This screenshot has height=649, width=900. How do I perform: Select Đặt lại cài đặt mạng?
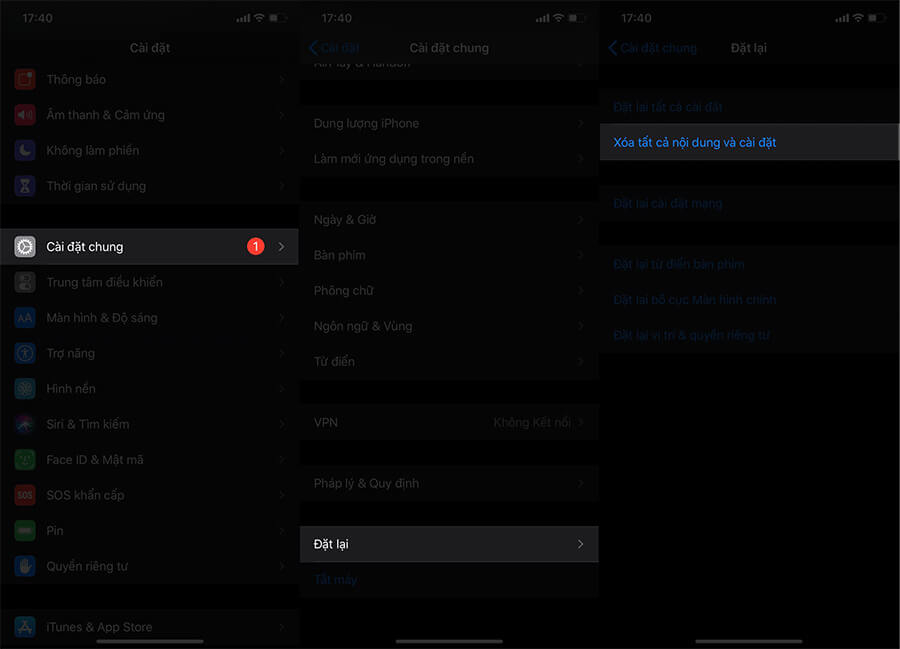(x=667, y=204)
